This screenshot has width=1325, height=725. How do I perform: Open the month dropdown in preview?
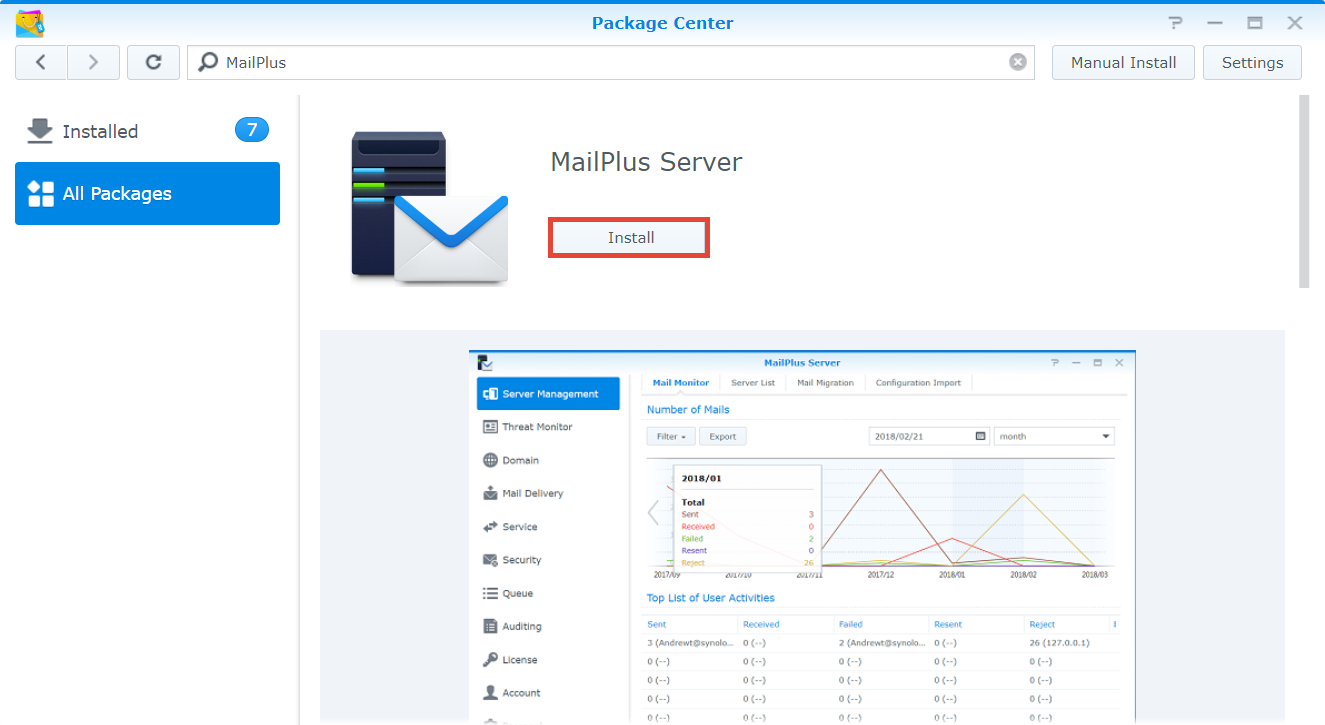click(x=1054, y=437)
